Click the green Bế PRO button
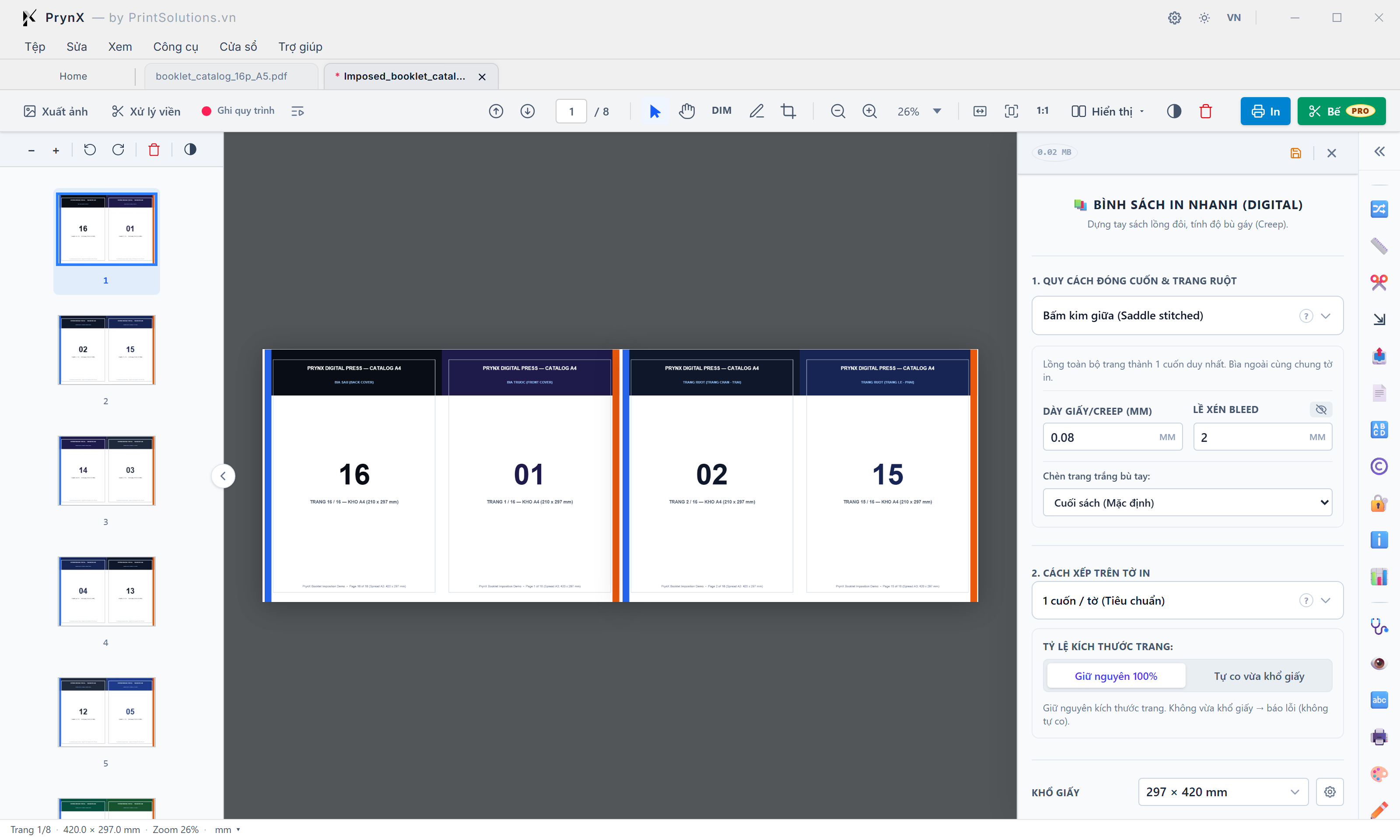Image resolution: width=1400 pixels, height=840 pixels. 1340,112
